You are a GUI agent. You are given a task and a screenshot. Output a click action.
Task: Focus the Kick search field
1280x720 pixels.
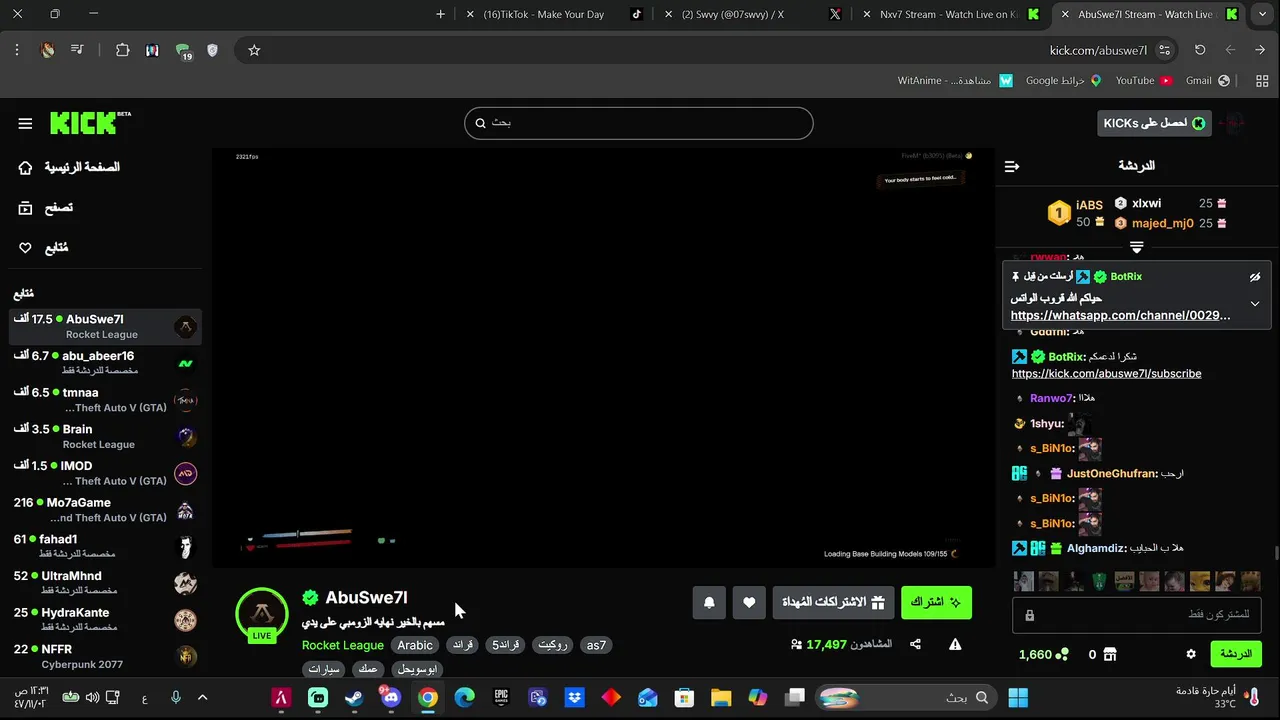tap(638, 123)
